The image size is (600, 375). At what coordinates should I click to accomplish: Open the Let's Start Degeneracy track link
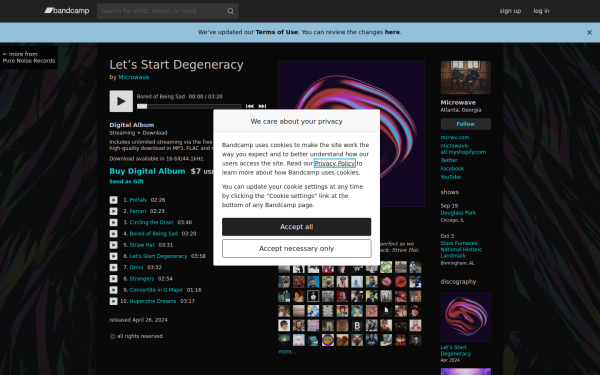[x=158, y=256]
